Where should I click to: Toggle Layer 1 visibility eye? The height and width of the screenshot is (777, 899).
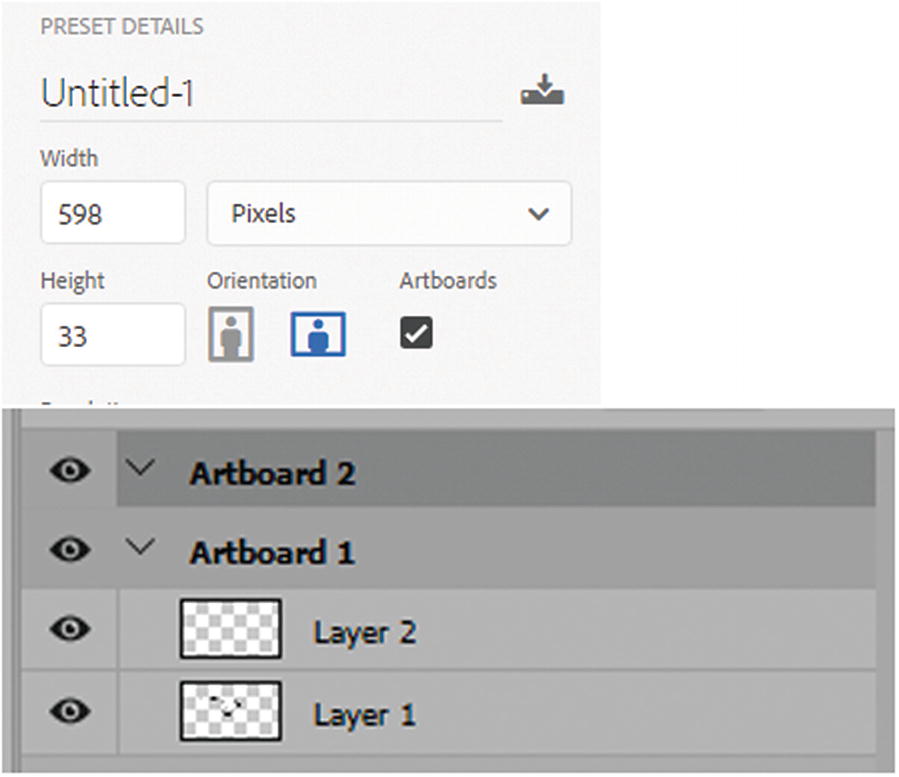[69, 711]
